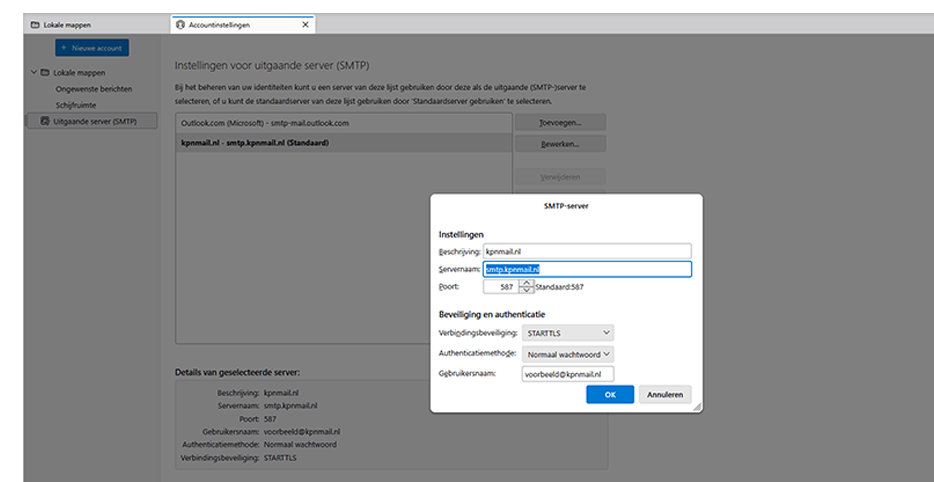This screenshot has width=934, height=482.
Task: Click the Uitgaande server (SMTP) icon
Action: [x=45, y=121]
